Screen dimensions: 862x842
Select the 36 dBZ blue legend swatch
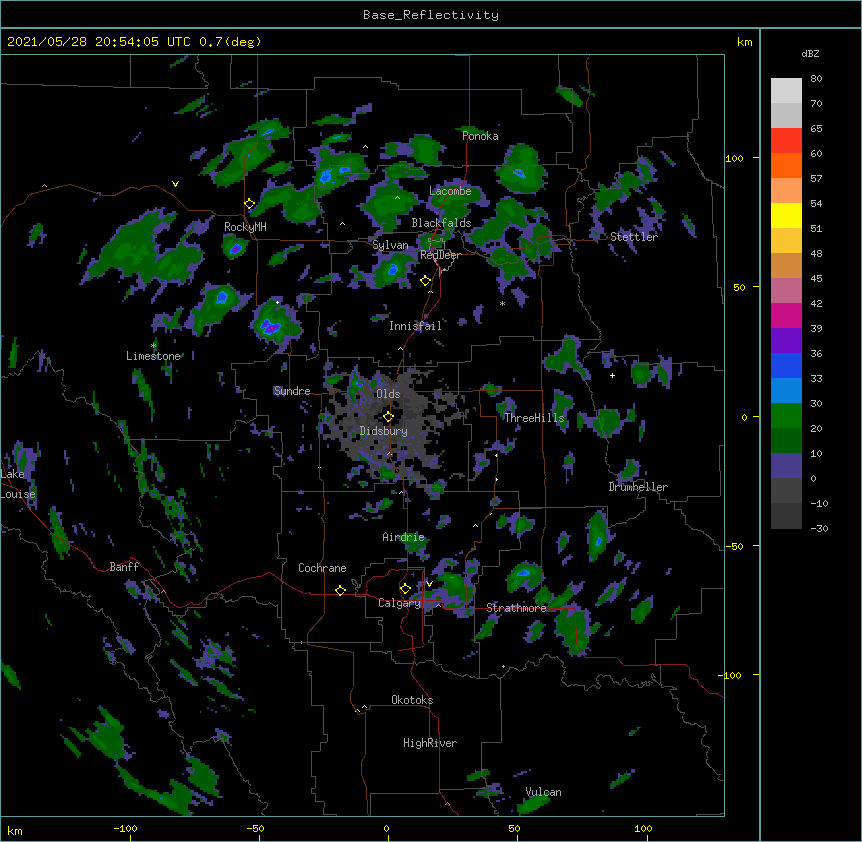(786, 365)
